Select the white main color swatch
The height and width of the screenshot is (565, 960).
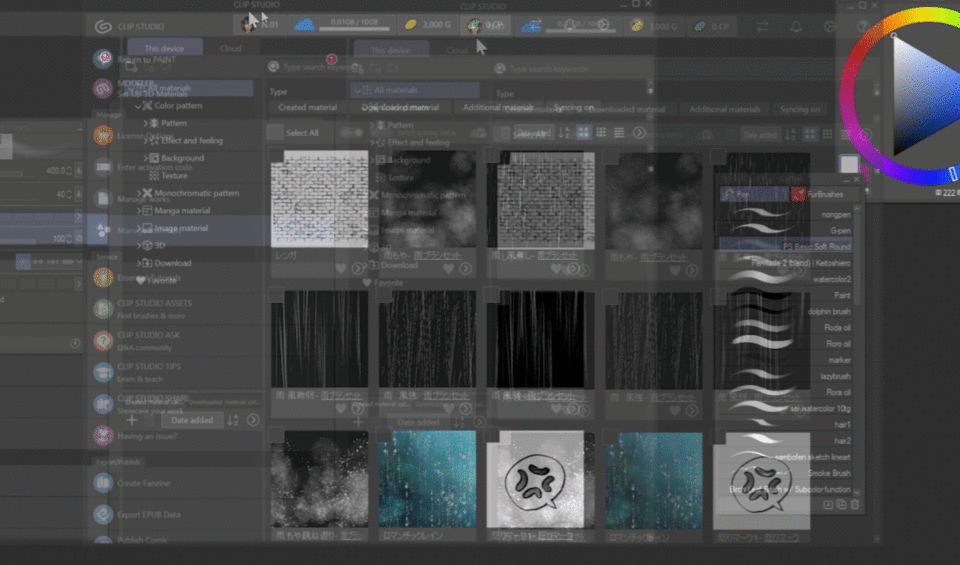[849, 164]
